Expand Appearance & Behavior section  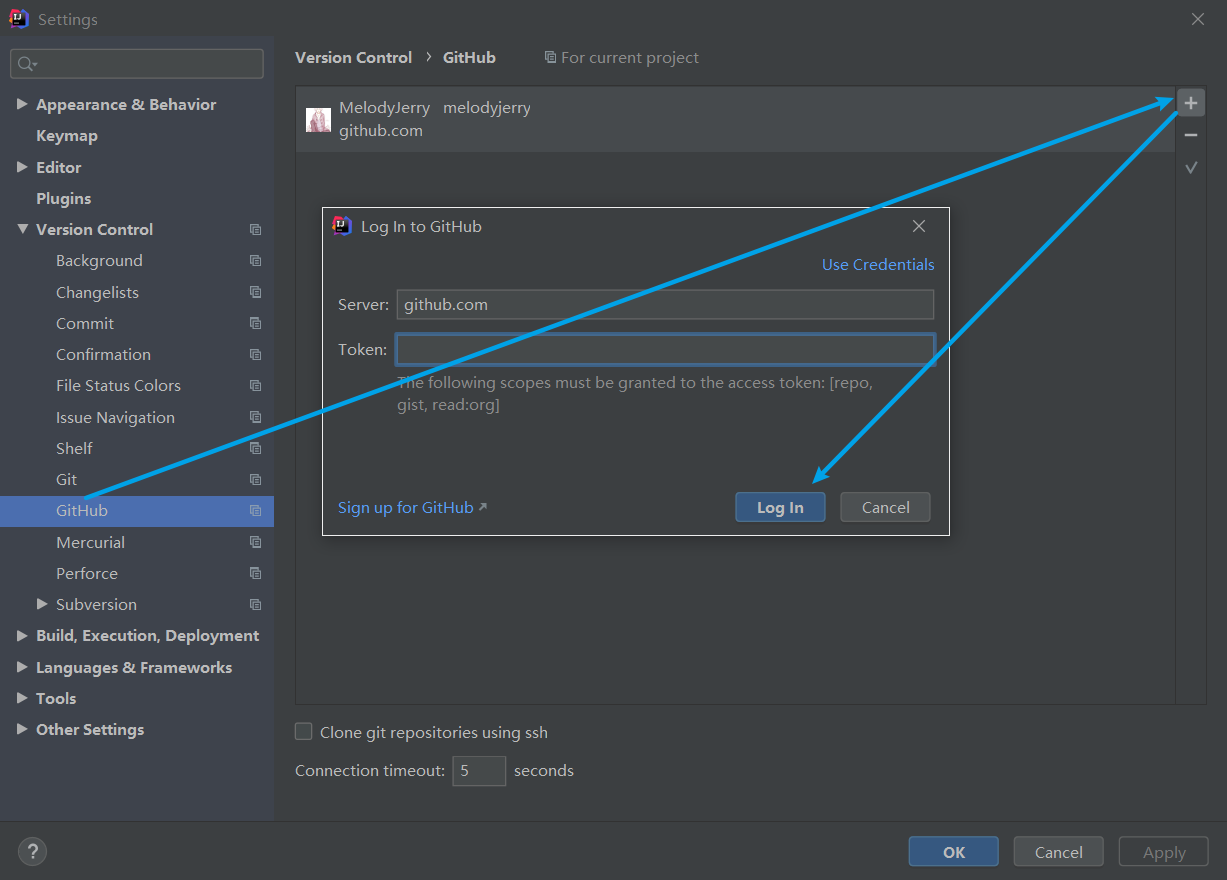[x=22, y=104]
